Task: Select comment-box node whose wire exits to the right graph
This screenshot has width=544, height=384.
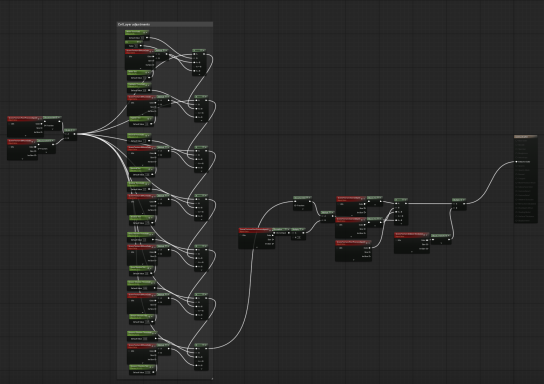Action: (x=201, y=357)
